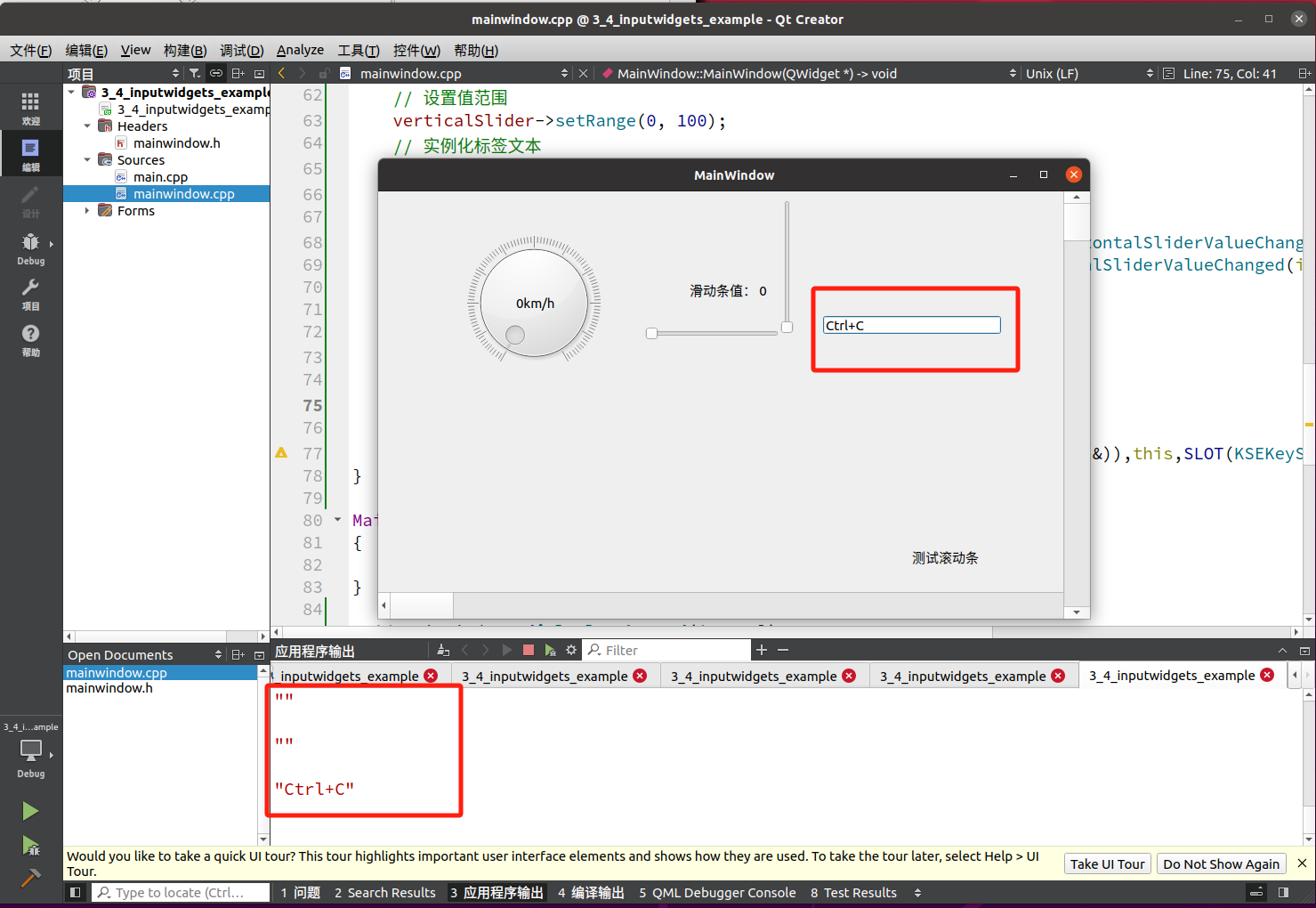1316x908 pixels.
Task: Open the 构建(B) menu
Action: 185,50
